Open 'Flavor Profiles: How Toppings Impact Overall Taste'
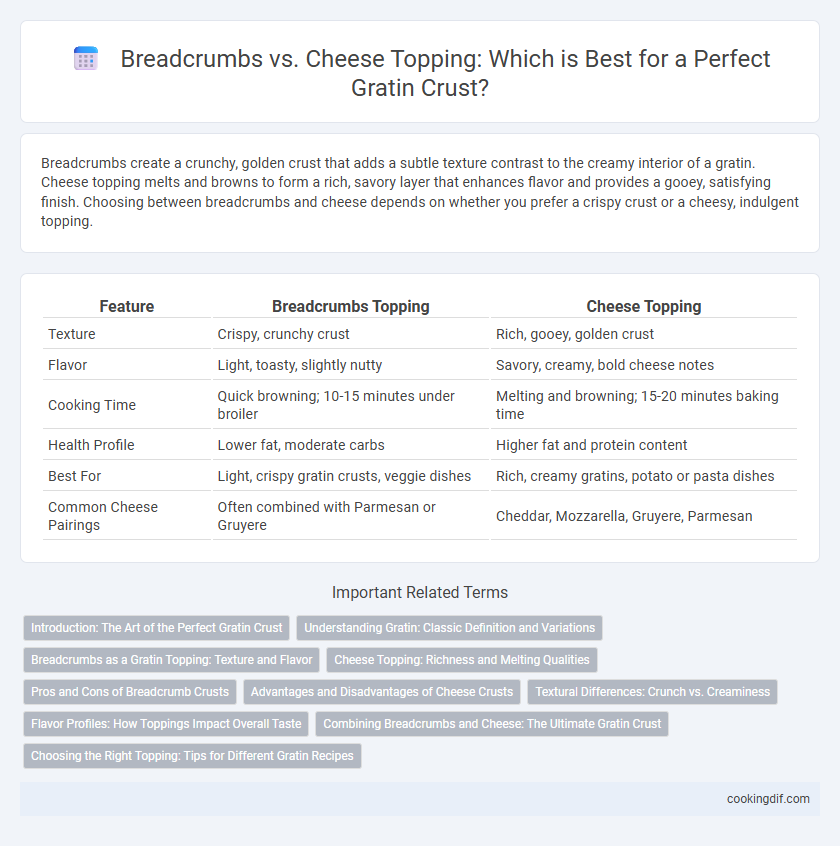Viewport: 840px width, 846px height. coord(166,724)
